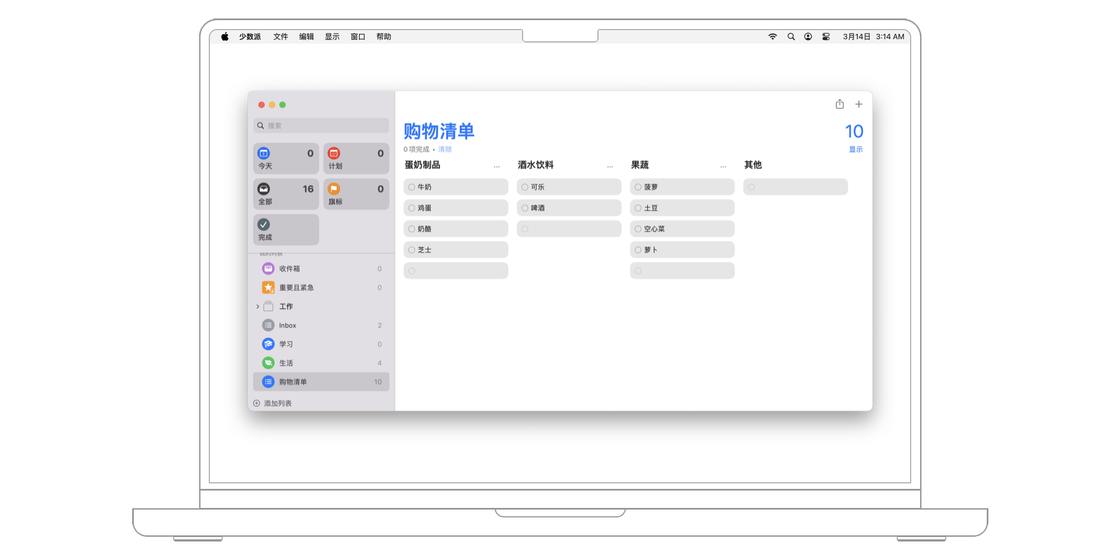Open options for 果蔬 column
This screenshot has height=560, width=1120.
point(723,166)
